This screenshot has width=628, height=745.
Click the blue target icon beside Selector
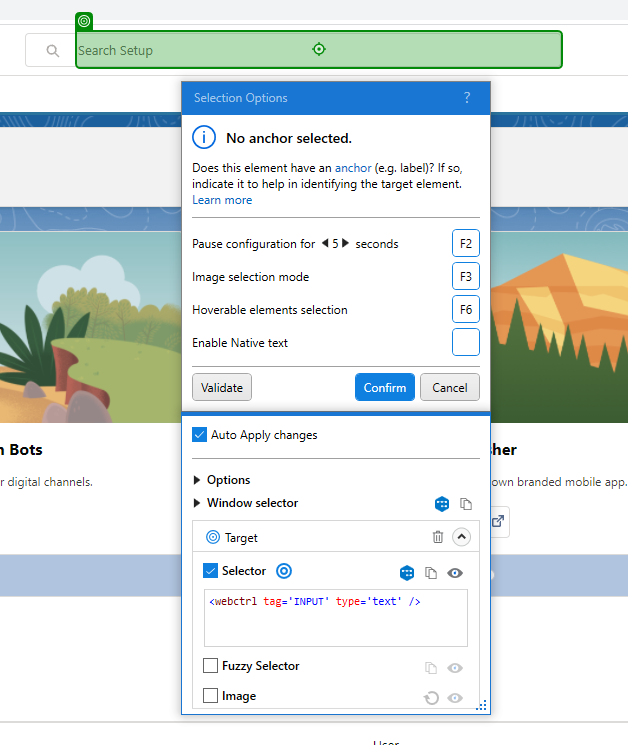[283, 571]
